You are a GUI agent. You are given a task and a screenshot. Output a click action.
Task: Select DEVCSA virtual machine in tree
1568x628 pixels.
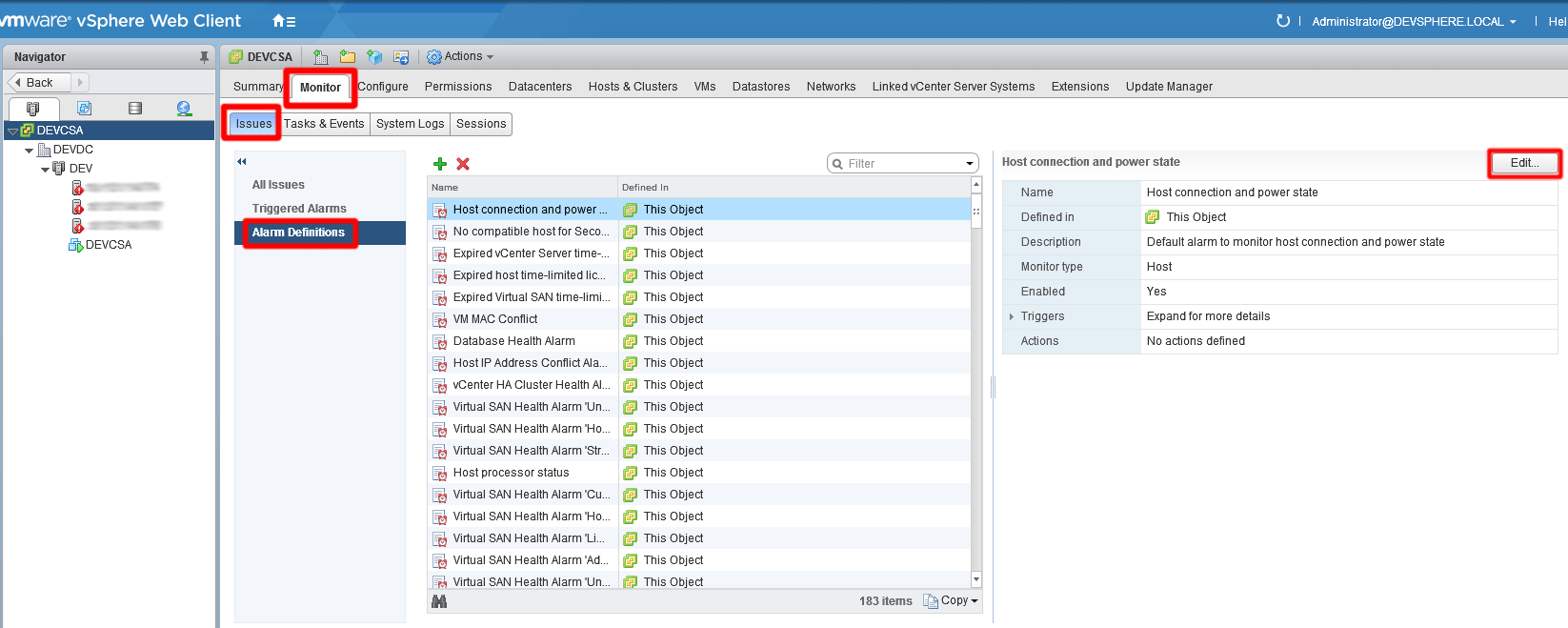pyautogui.click(x=109, y=245)
